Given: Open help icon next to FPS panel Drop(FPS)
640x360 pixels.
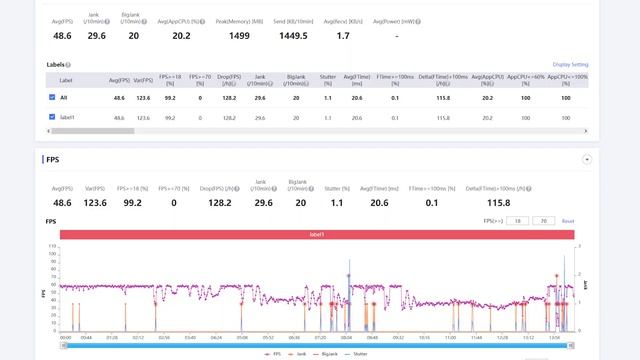Looking at the screenshot, I should point(237,189).
